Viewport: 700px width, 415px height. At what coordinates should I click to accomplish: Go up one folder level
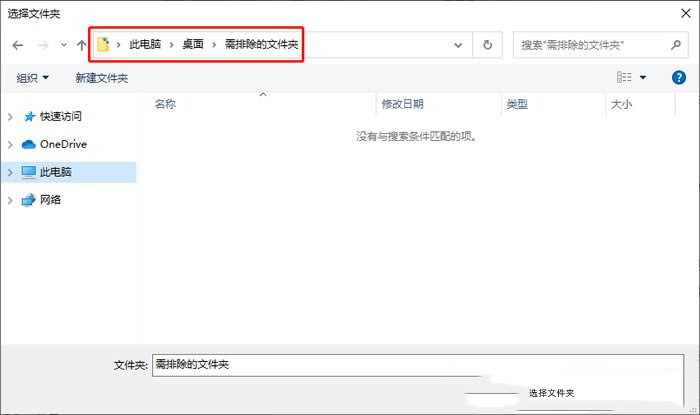click(x=81, y=45)
